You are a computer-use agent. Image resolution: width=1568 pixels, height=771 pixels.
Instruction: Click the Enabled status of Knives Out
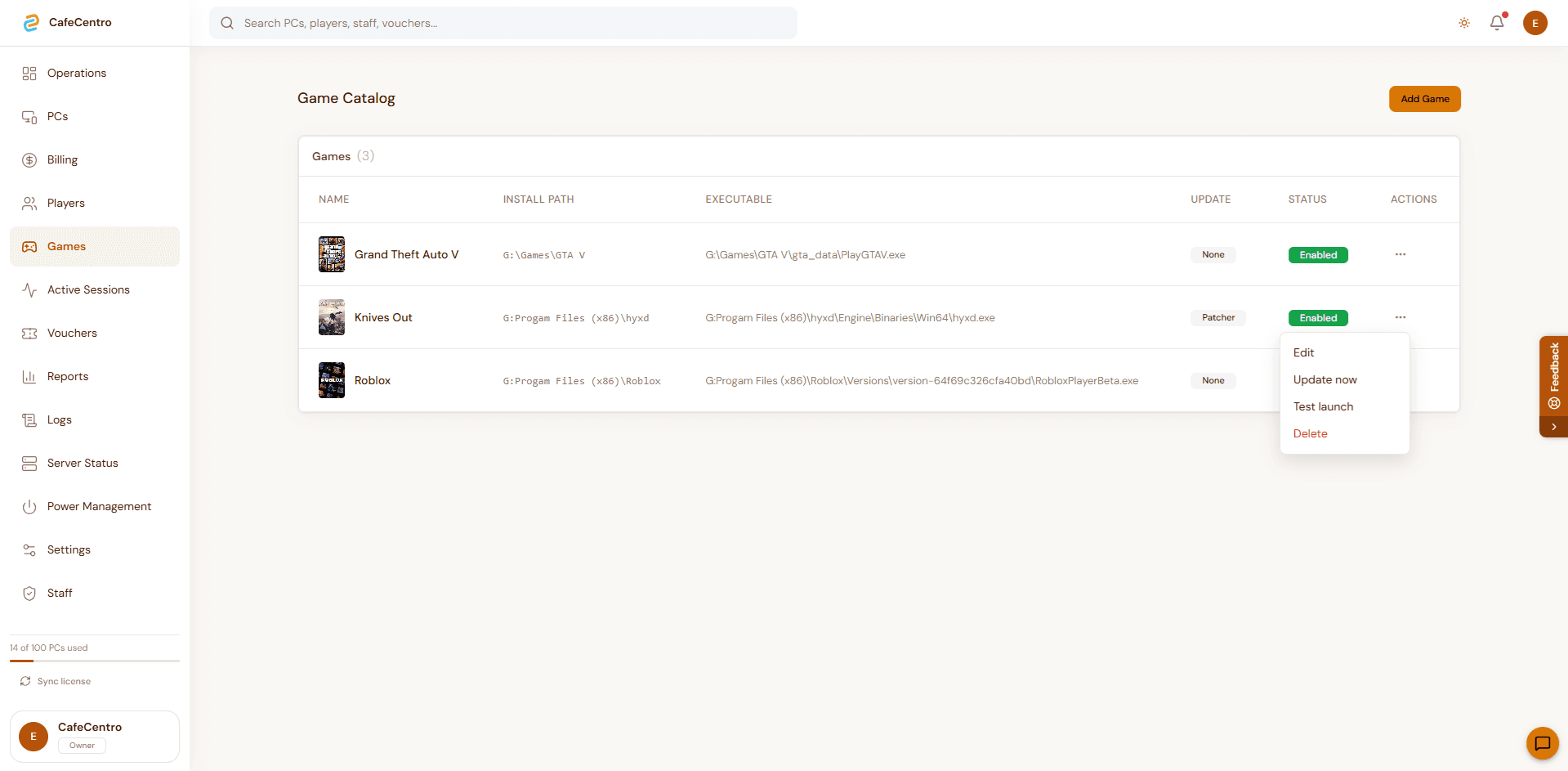[1318, 318]
